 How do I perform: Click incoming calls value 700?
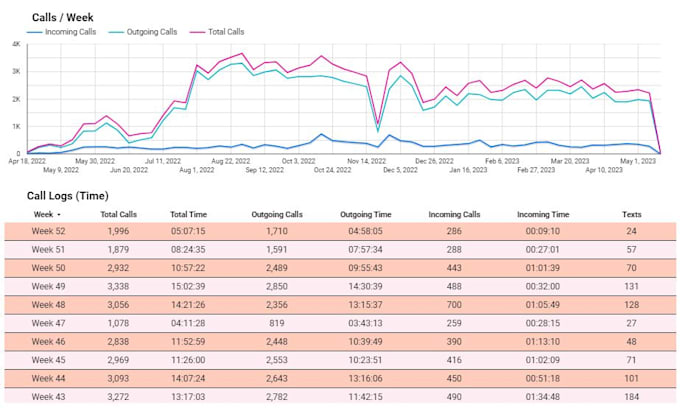(454, 305)
